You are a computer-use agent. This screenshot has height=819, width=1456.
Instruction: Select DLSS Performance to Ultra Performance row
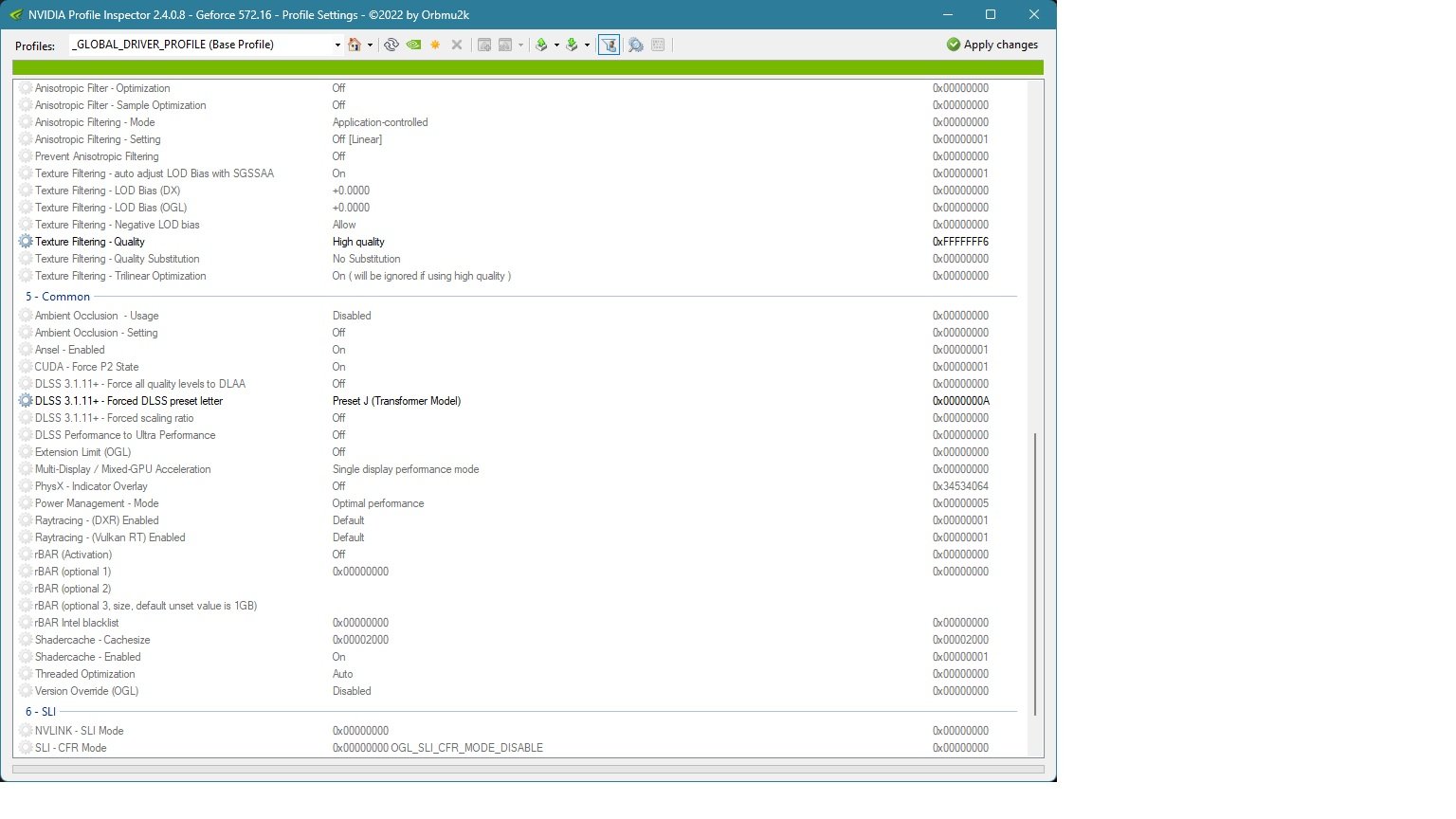(x=519, y=435)
